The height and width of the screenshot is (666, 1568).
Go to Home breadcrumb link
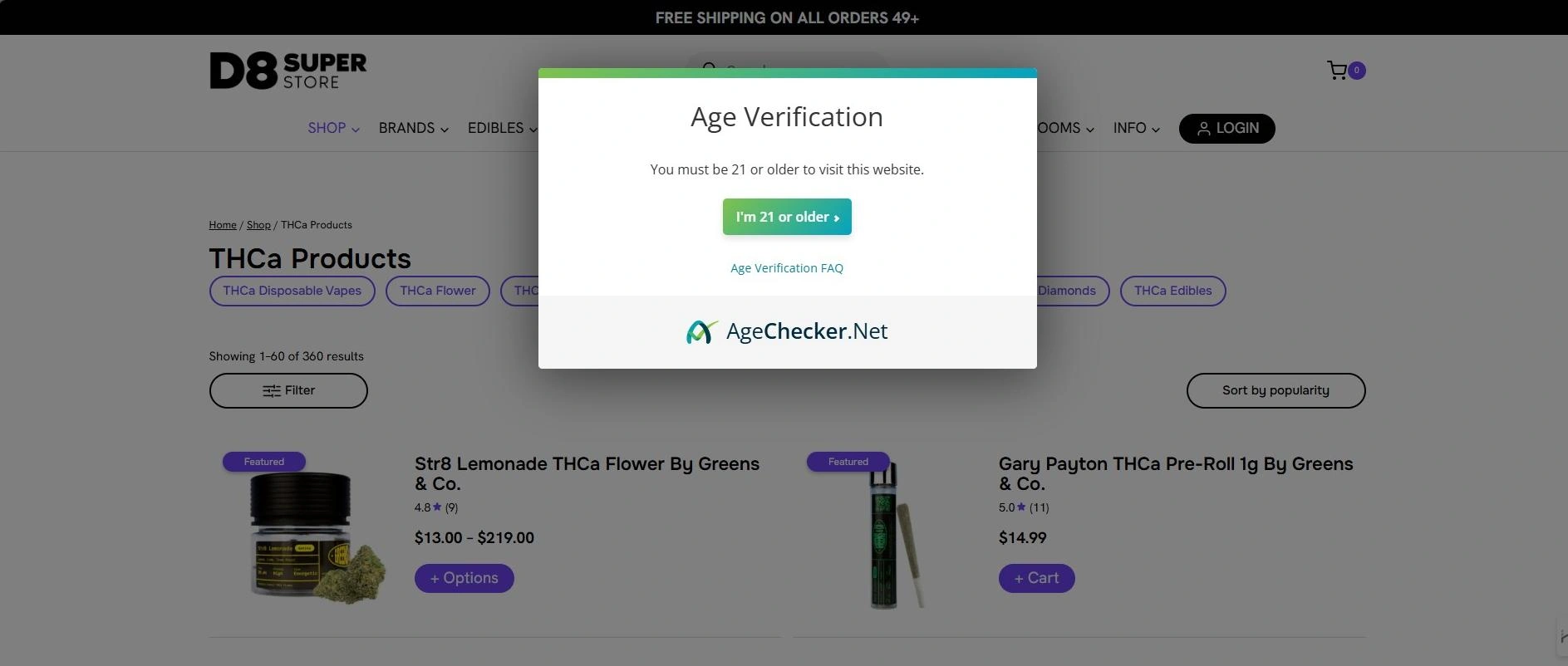[223, 225]
